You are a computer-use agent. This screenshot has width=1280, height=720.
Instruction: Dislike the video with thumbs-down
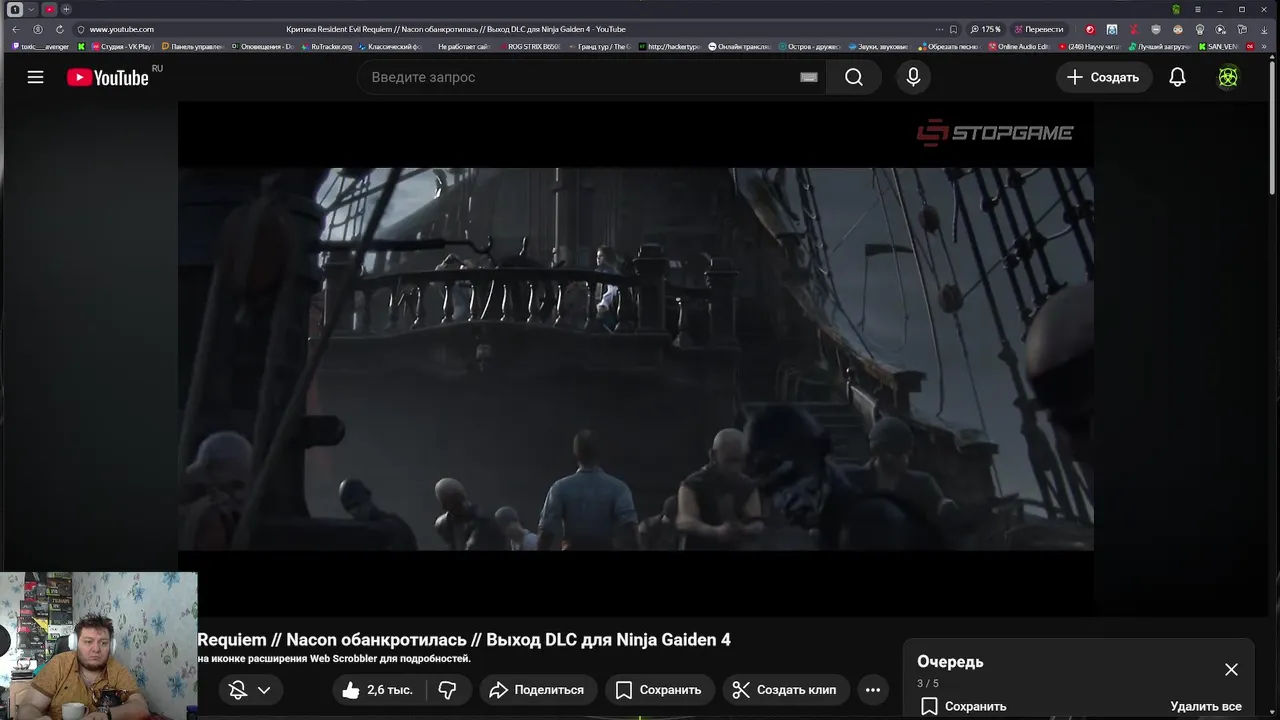click(448, 690)
